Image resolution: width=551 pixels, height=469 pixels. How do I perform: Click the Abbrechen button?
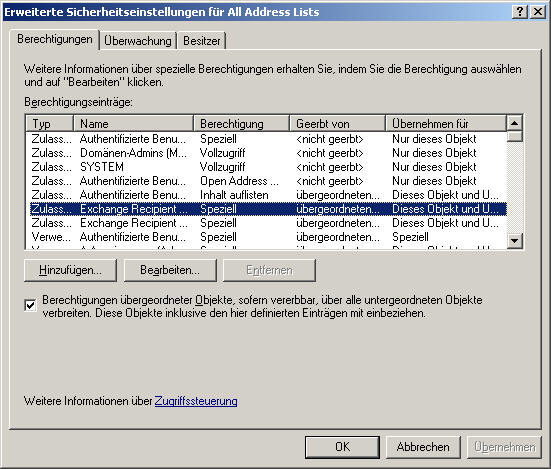click(423, 447)
